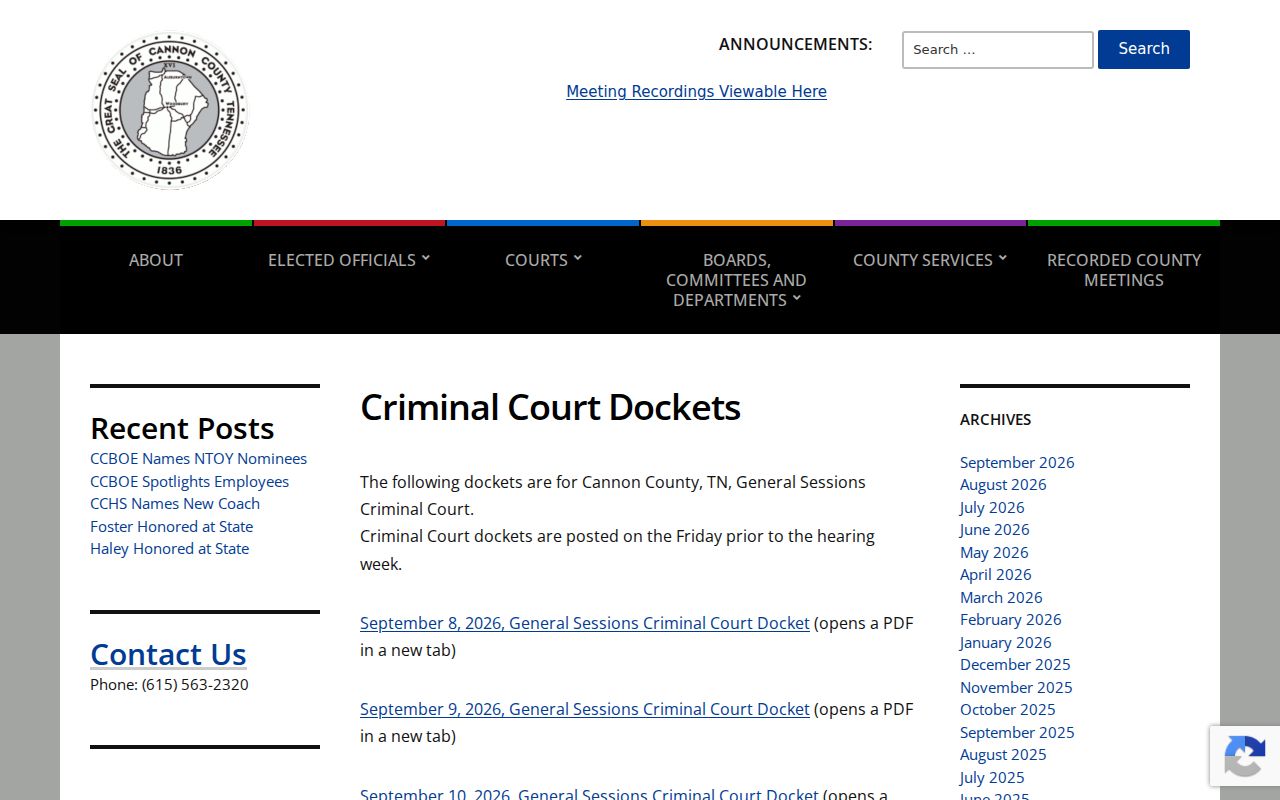Image resolution: width=1280 pixels, height=800 pixels.
Task: Click the Cannon County seal logo
Action: click(170, 110)
